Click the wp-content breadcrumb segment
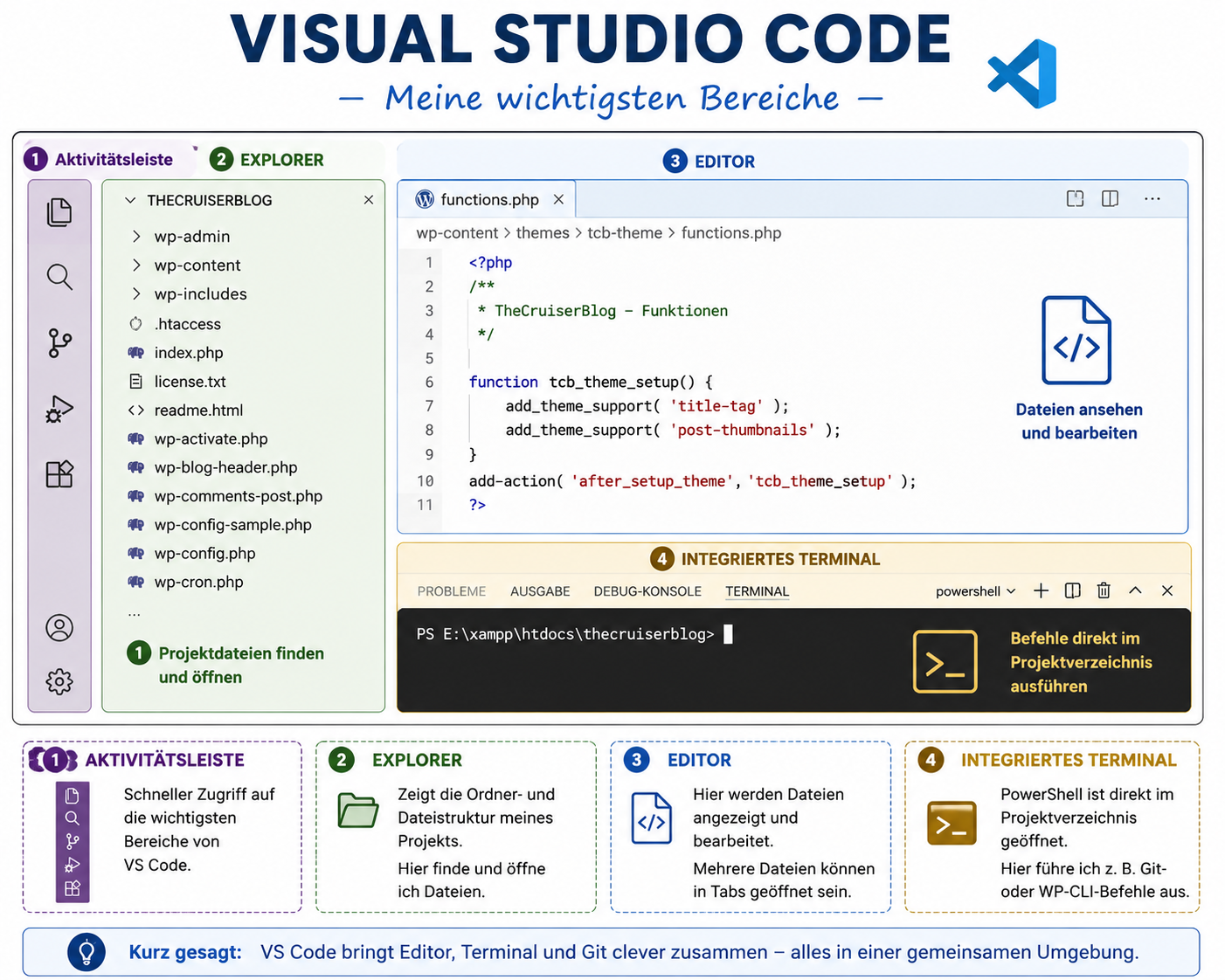The image size is (1225, 980). coord(457,233)
